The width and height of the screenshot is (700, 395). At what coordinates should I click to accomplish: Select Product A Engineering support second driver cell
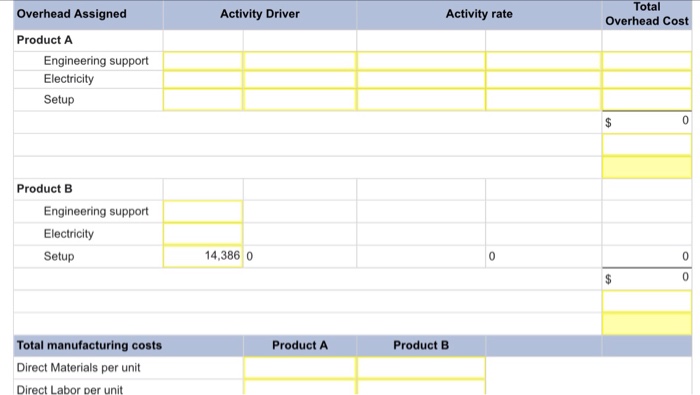pyautogui.click(x=300, y=61)
